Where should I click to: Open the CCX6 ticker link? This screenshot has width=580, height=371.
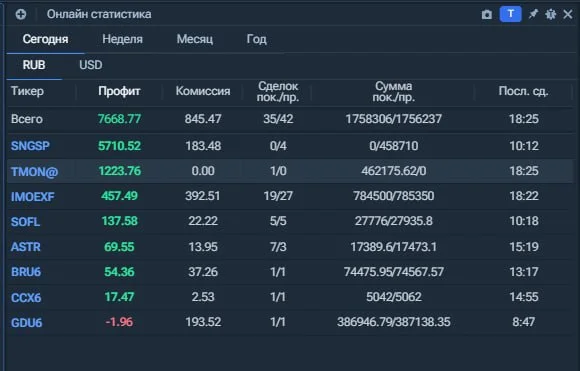(x=26, y=298)
